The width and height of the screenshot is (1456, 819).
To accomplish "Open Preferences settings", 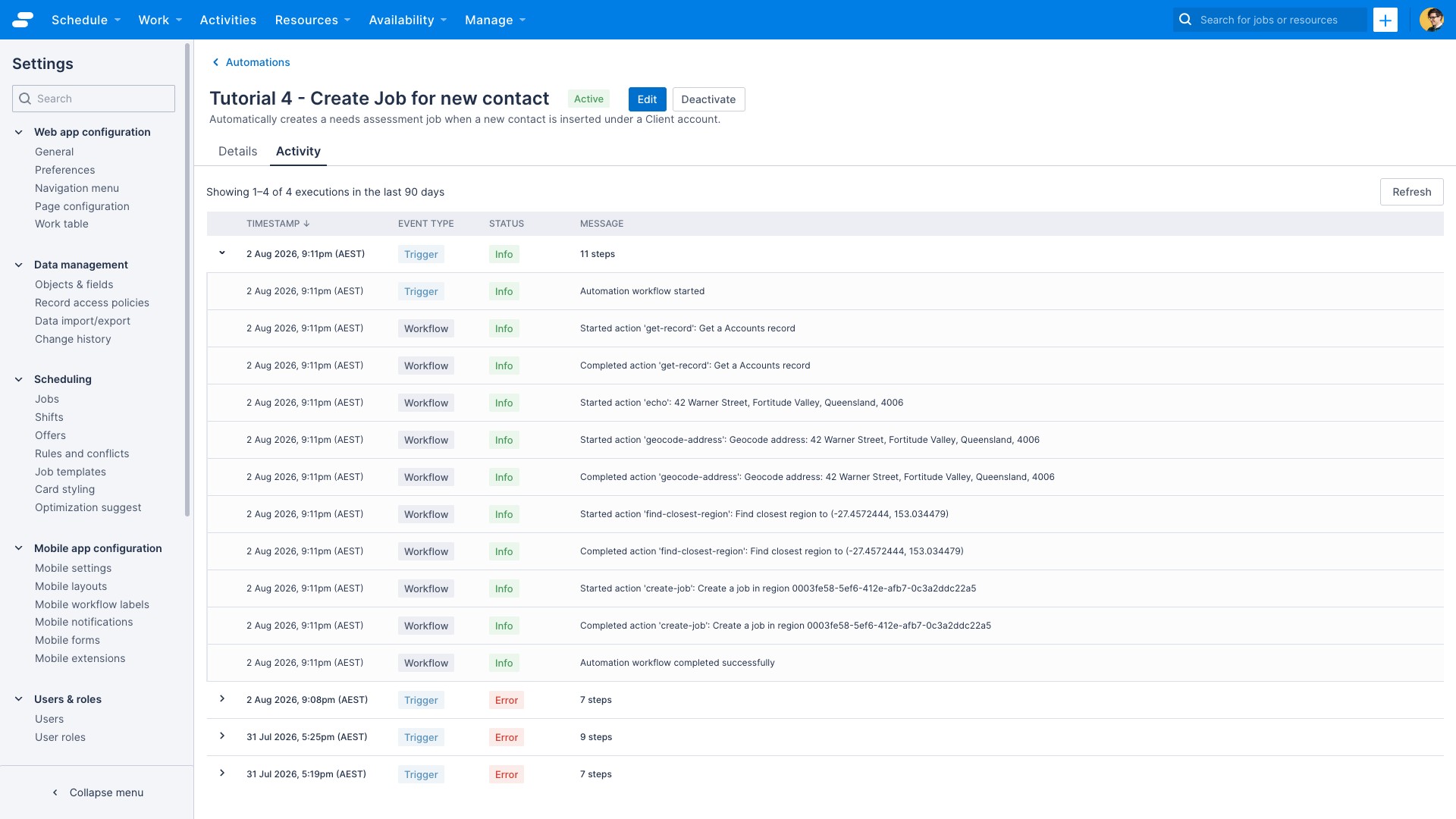I will [x=65, y=170].
